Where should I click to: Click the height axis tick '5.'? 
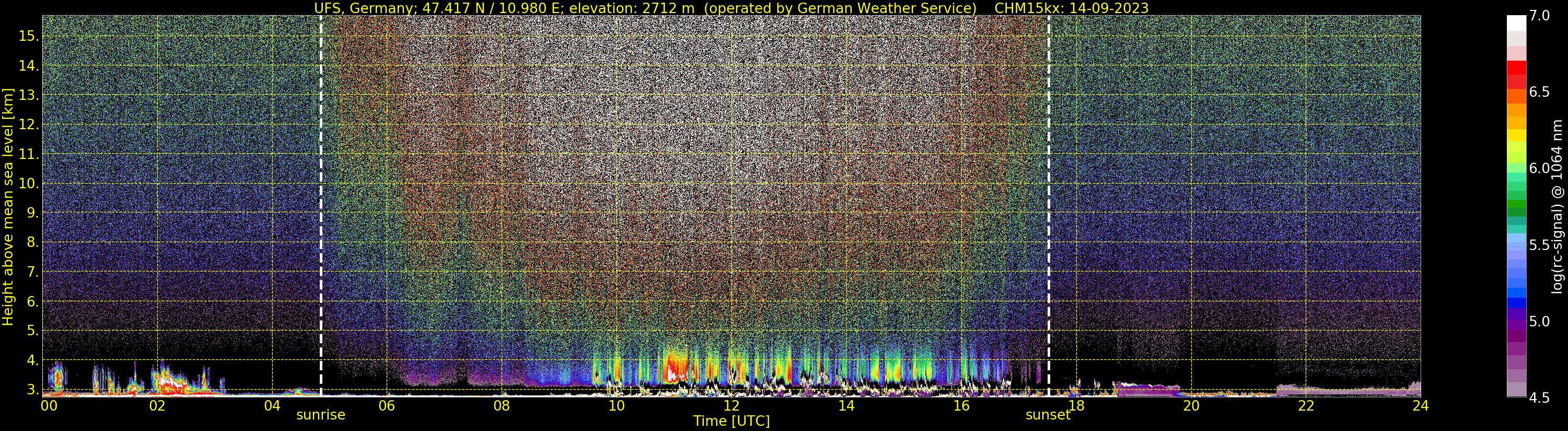[33, 331]
